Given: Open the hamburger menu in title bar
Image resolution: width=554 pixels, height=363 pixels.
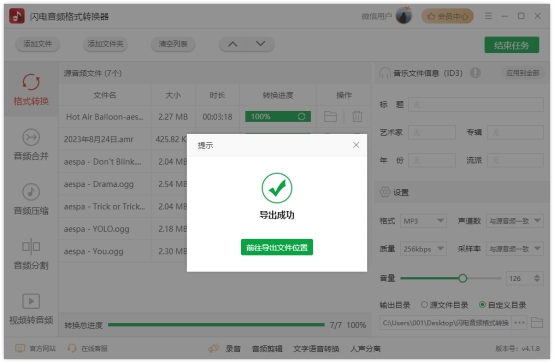Looking at the screenshot, I should point(488,16).
